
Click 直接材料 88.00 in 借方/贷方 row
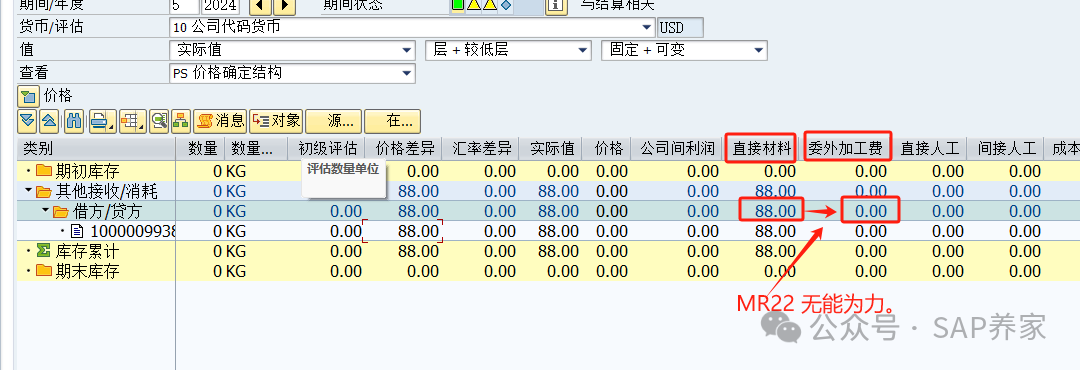coord(776,211)
